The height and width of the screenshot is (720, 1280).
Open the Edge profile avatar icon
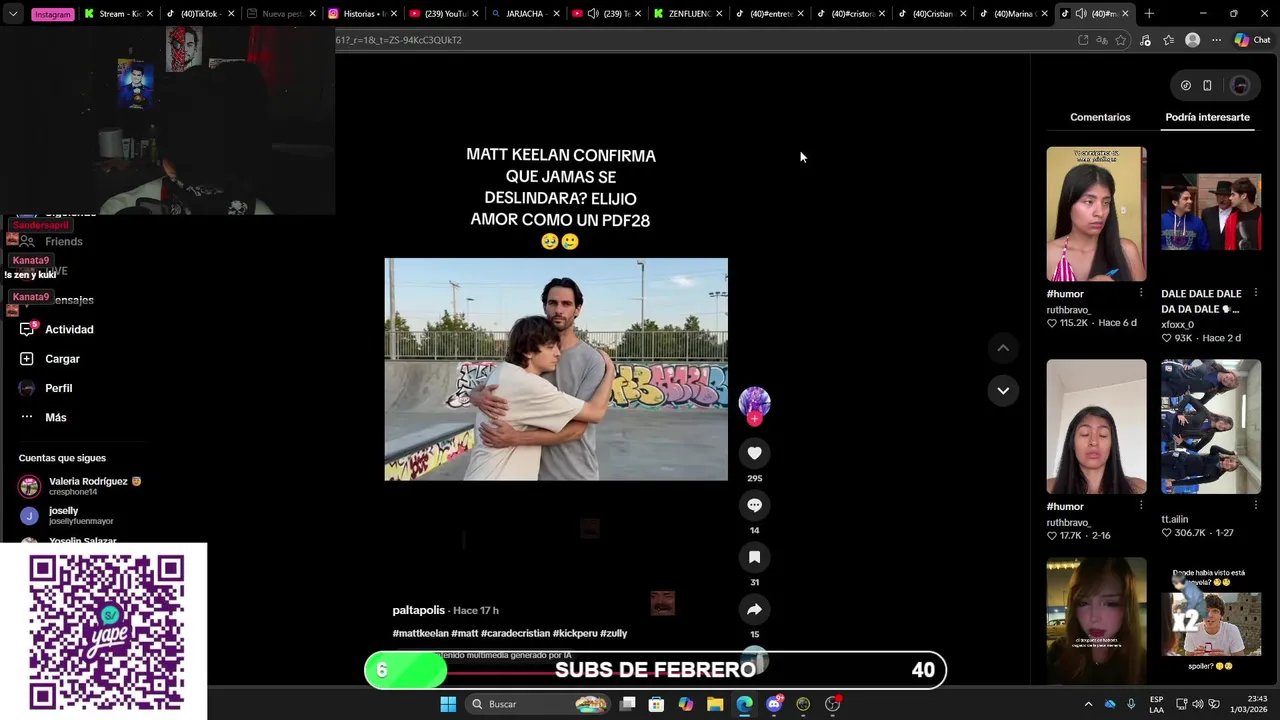1192,40
